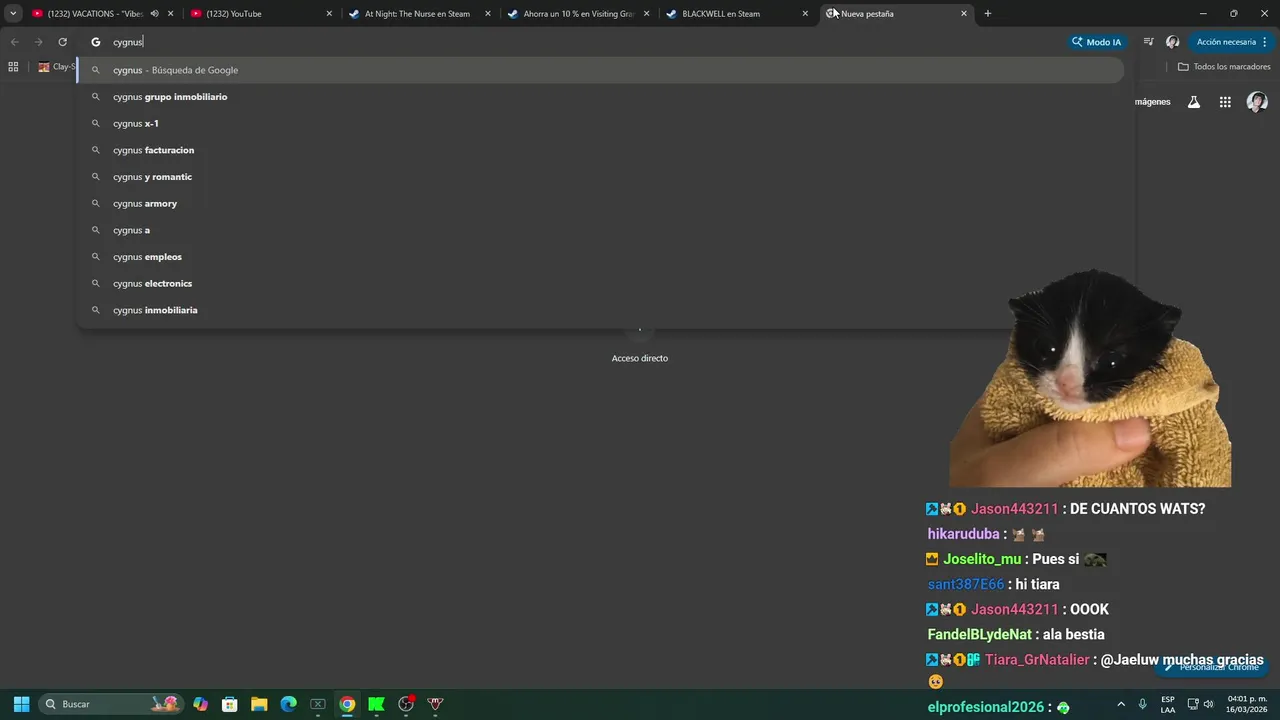
Task: Select suggestion cygnus electronics
Action: [600, 283]
